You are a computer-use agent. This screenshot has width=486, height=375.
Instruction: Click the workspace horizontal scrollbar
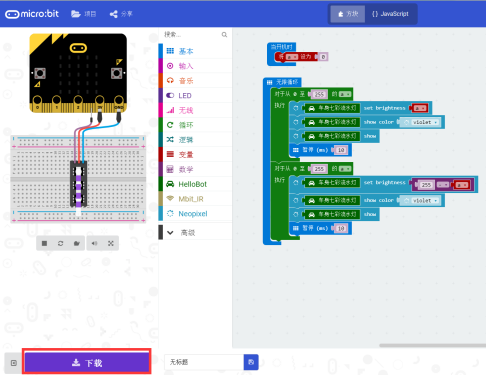[x=432, y=345]
